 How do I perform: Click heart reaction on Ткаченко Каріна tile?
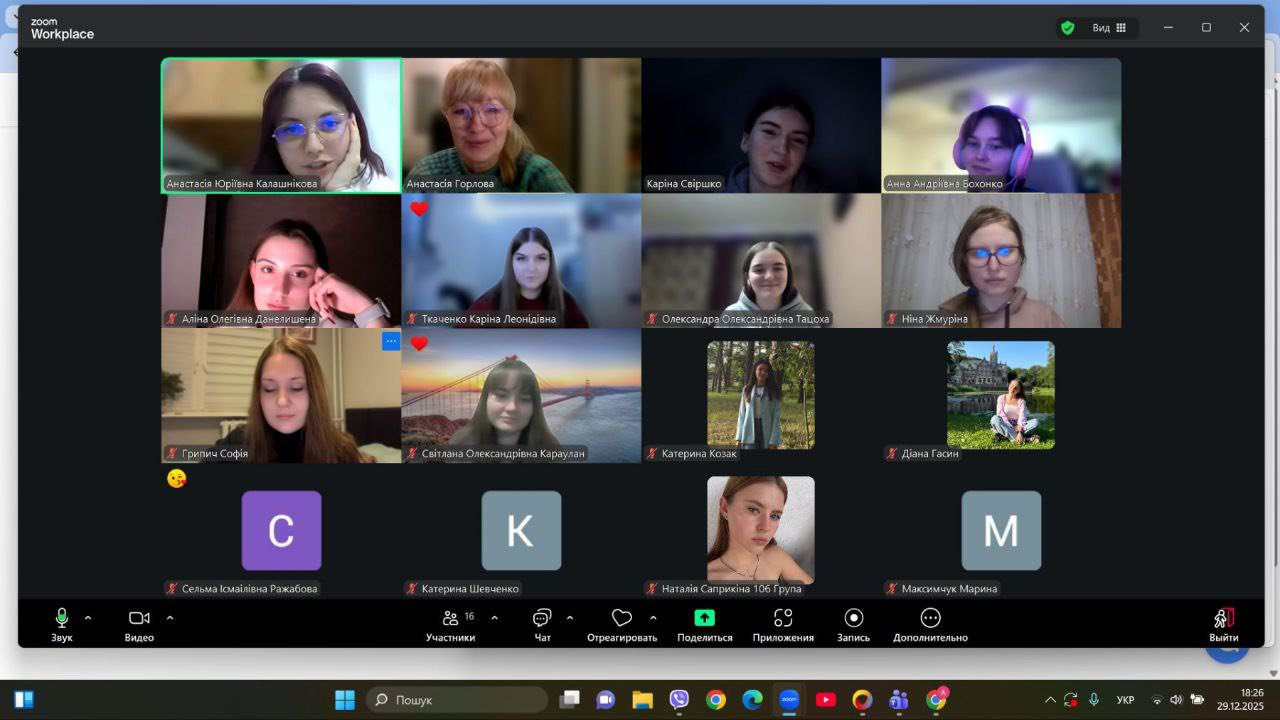pyautogui.click(x=419, y=209)
